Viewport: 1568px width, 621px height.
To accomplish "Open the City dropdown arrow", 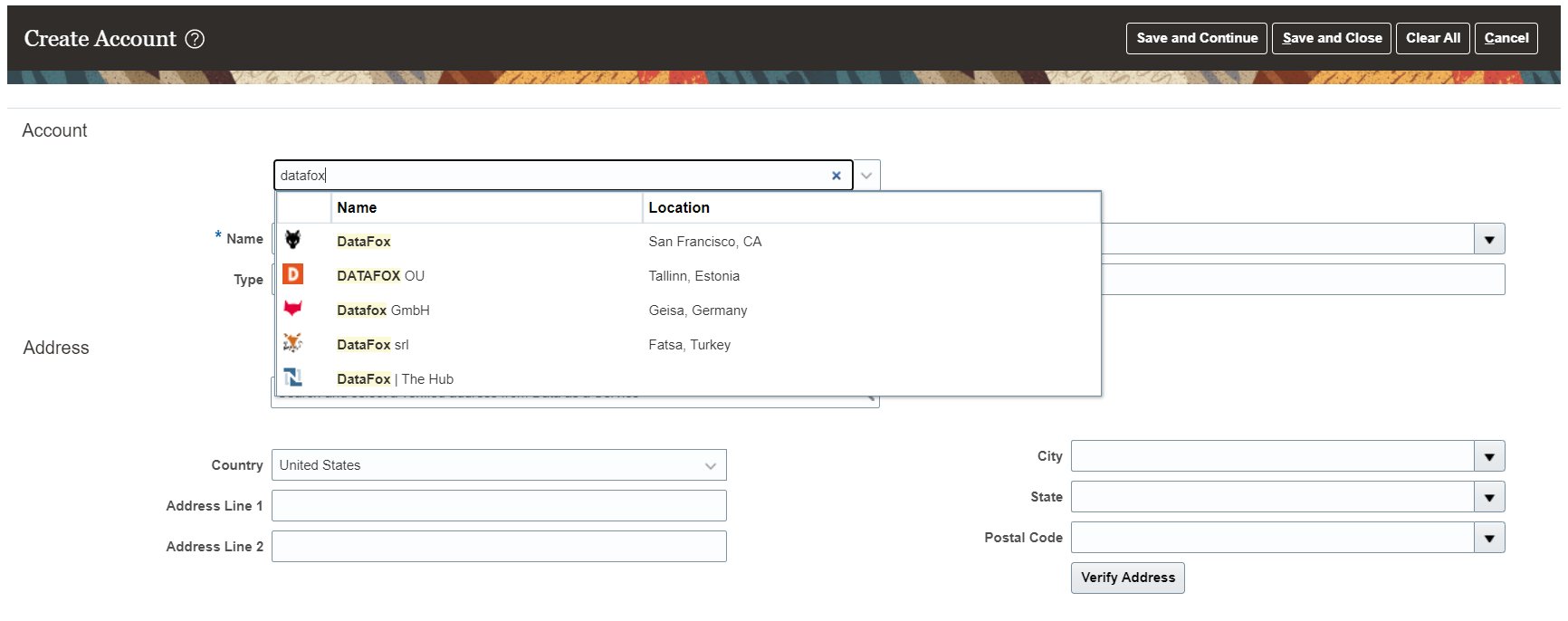I will tap(1489, 457).
